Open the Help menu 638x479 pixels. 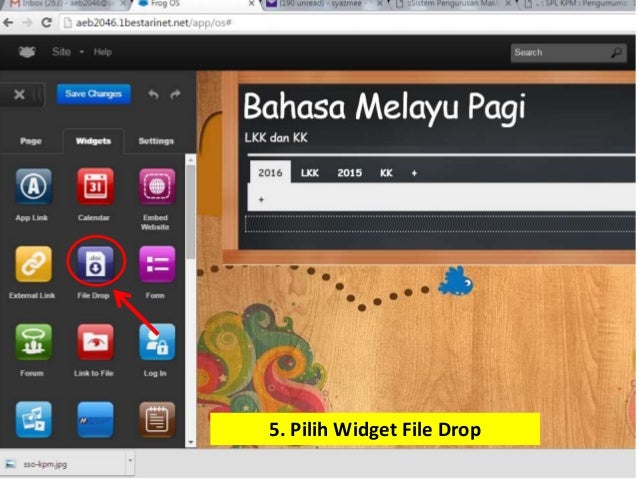pyautogui.click(x=103, y=52)
